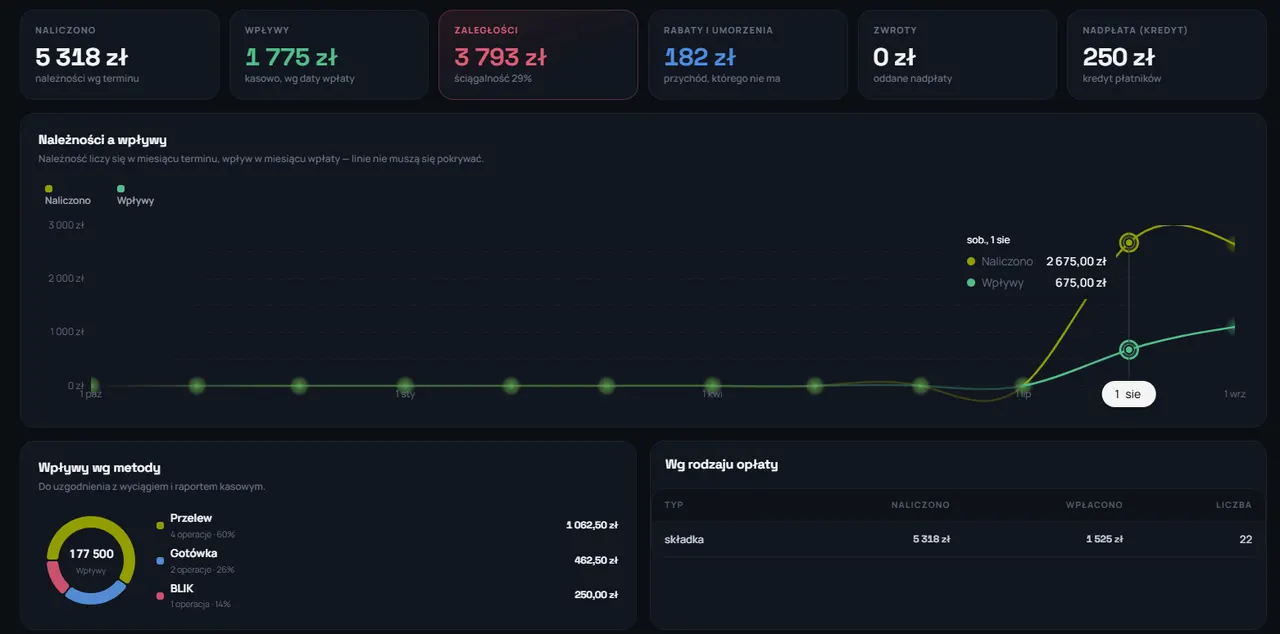Open the Rabaty i umorzenia card

point(748,55)
